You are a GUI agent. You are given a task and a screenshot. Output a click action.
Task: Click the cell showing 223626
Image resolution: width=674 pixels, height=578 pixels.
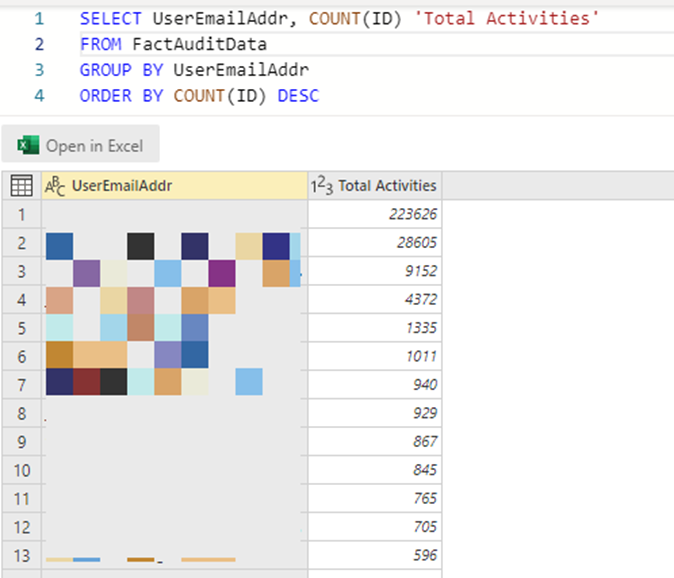(x=375, y=214)
